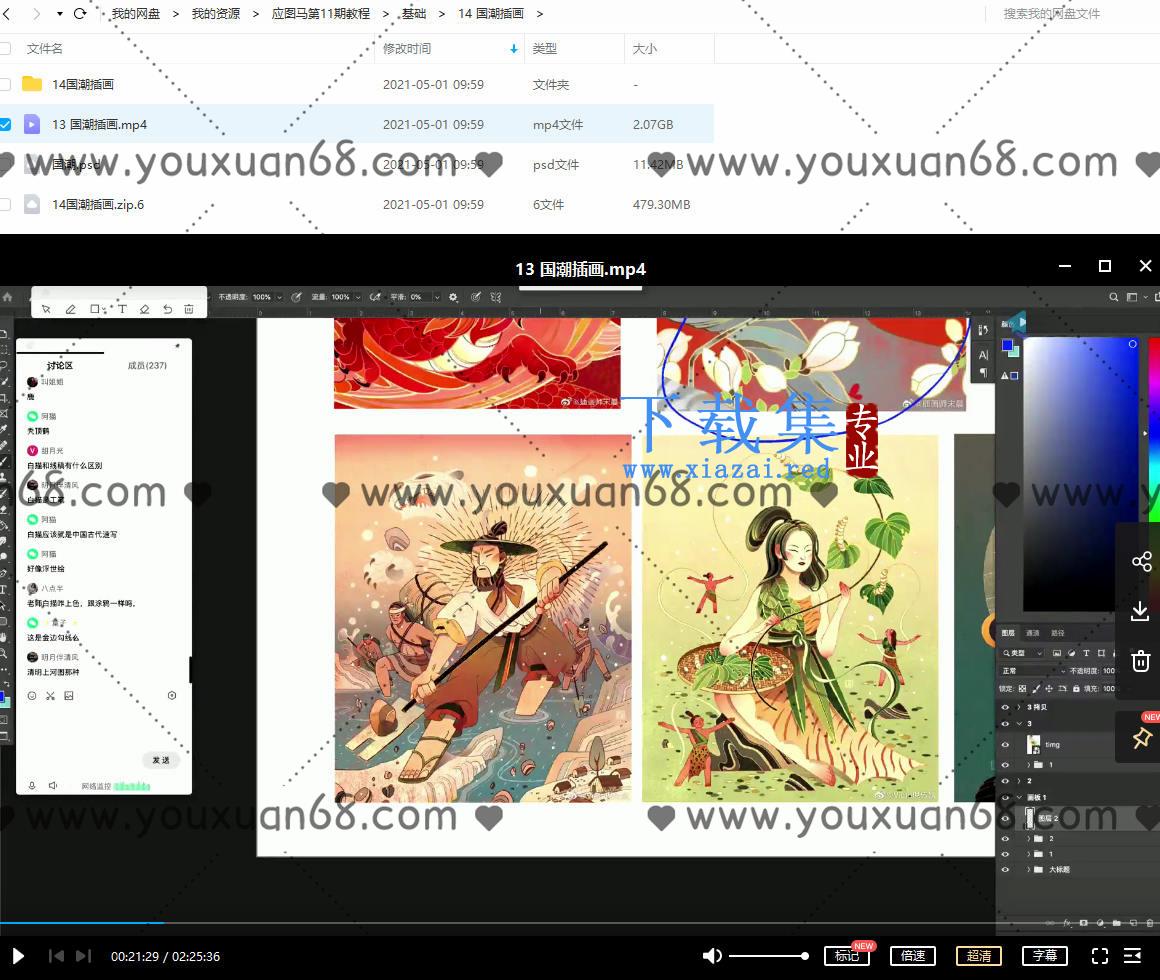
Task: Sort files by 大小 column header
Action: 644,49
